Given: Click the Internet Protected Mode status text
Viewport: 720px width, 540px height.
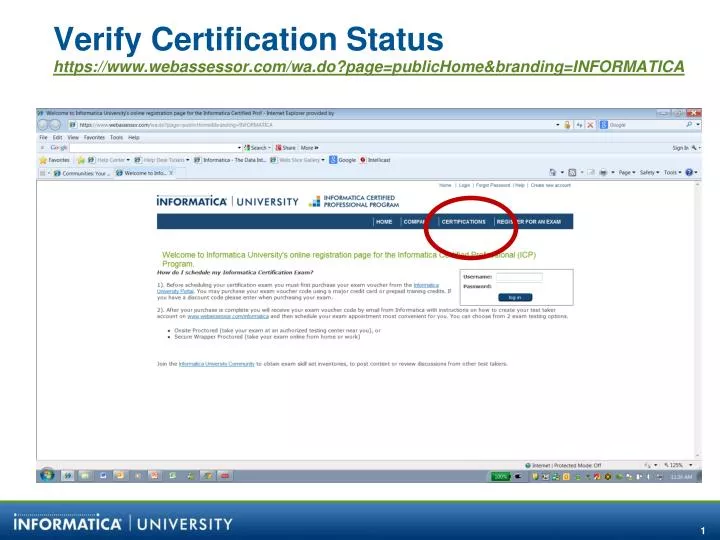Looking at the screenshot, I should [563, 465].
